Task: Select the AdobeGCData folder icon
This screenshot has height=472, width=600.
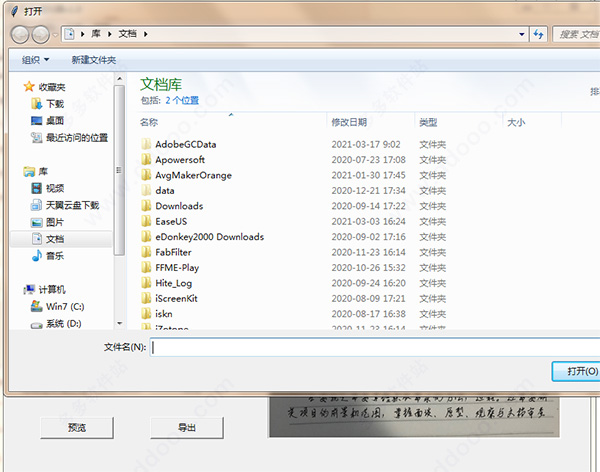Action: [146, 144]
